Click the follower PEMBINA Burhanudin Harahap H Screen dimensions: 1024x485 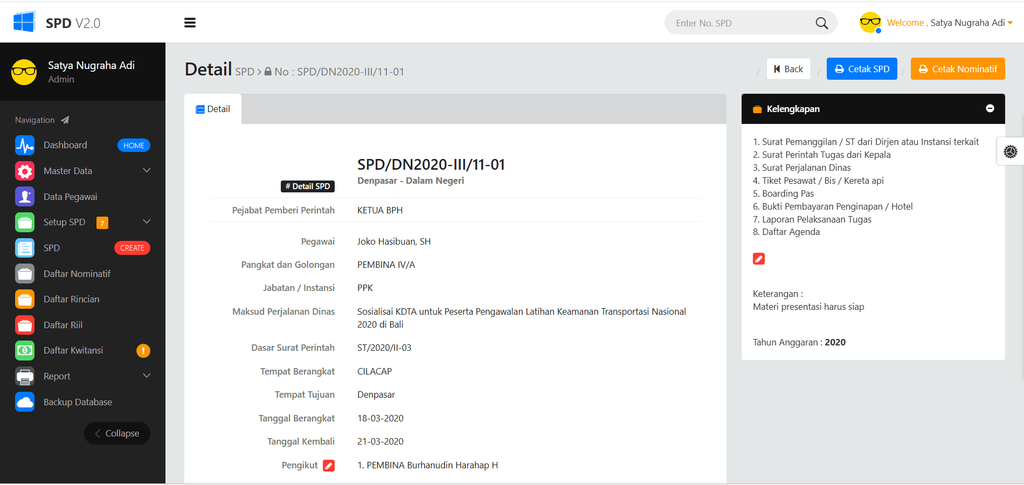click(428, 465)
